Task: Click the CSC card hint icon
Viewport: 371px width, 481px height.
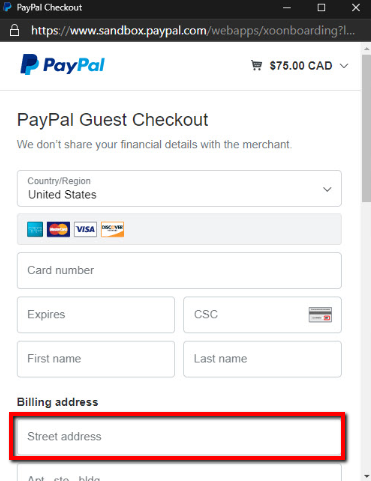Action: point(320,315)
